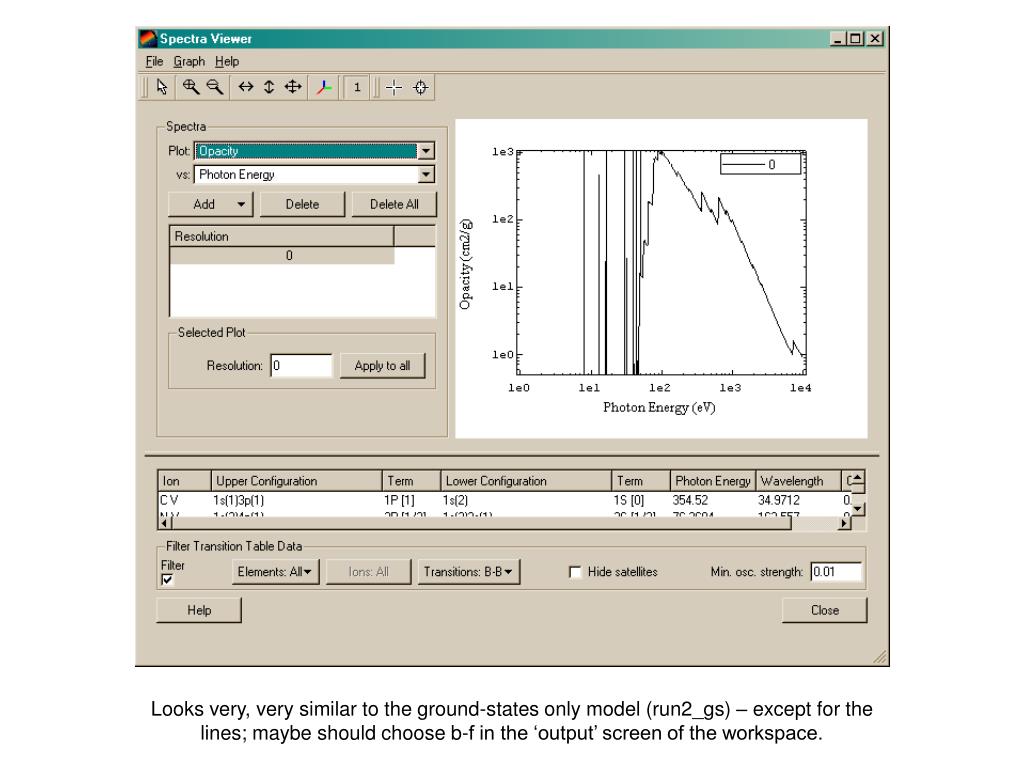Select the arrow pointer tool
This screenshot has width=1024, height=768.
[162, 87]
